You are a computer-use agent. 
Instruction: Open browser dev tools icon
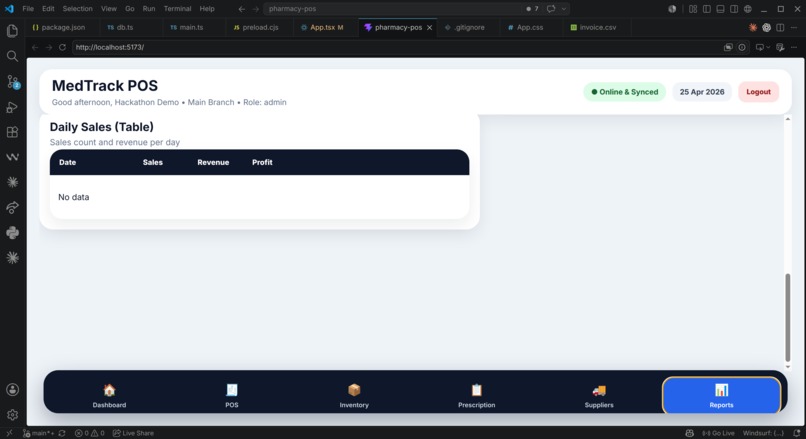click(780, 47)
